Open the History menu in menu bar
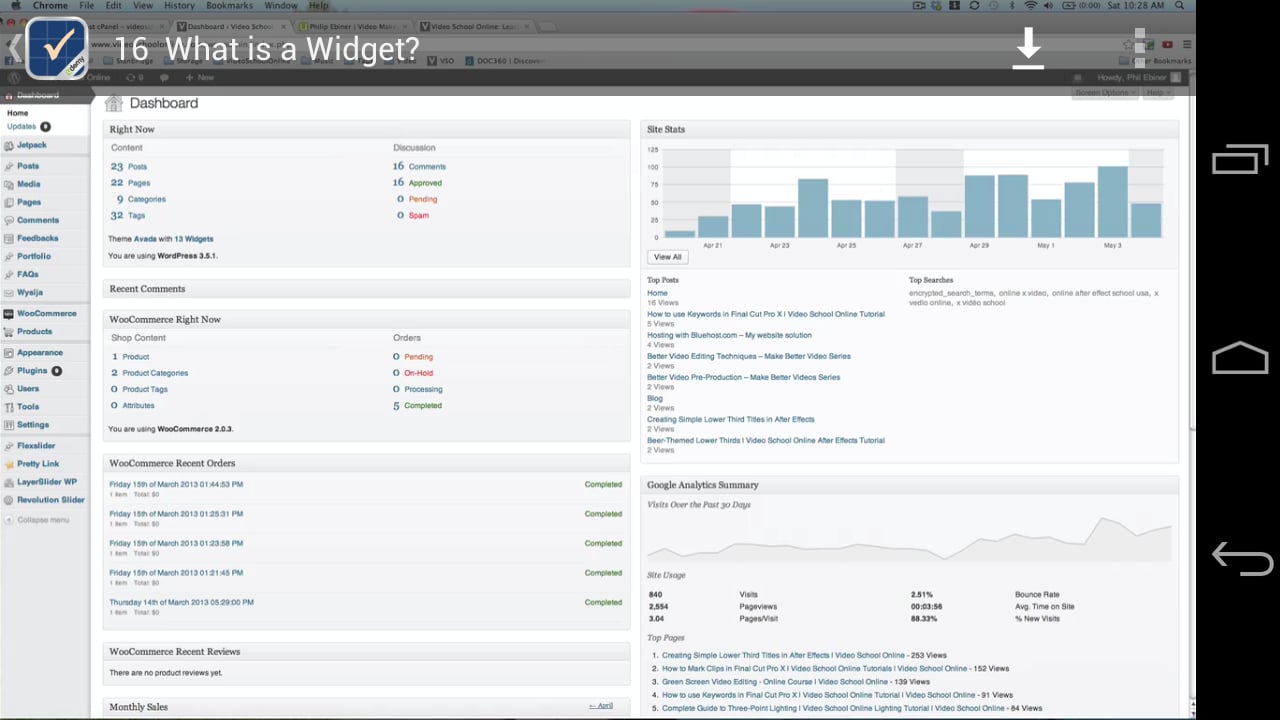The image size is (1280, 720). coord(179,6)
